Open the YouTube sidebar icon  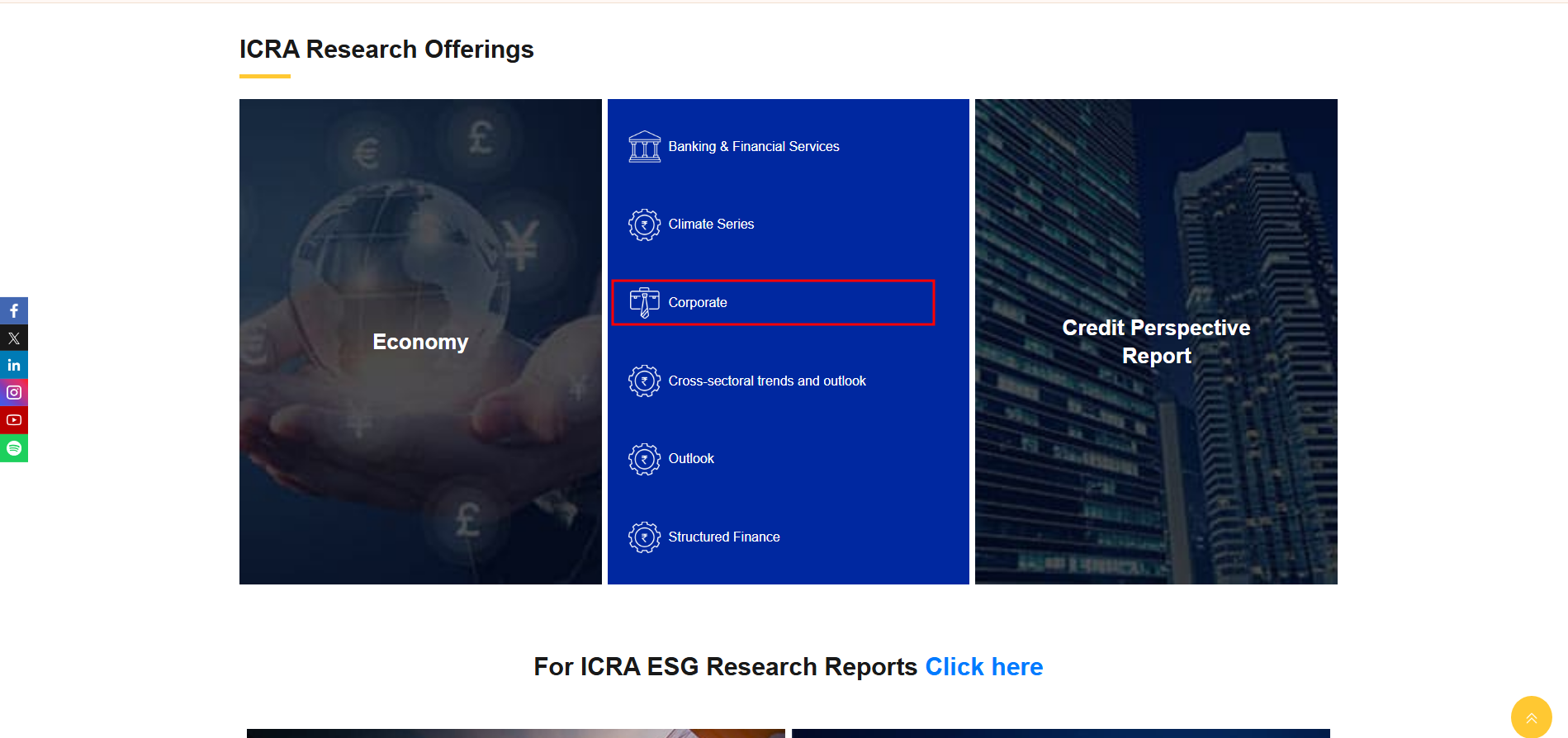coord(14,420)
